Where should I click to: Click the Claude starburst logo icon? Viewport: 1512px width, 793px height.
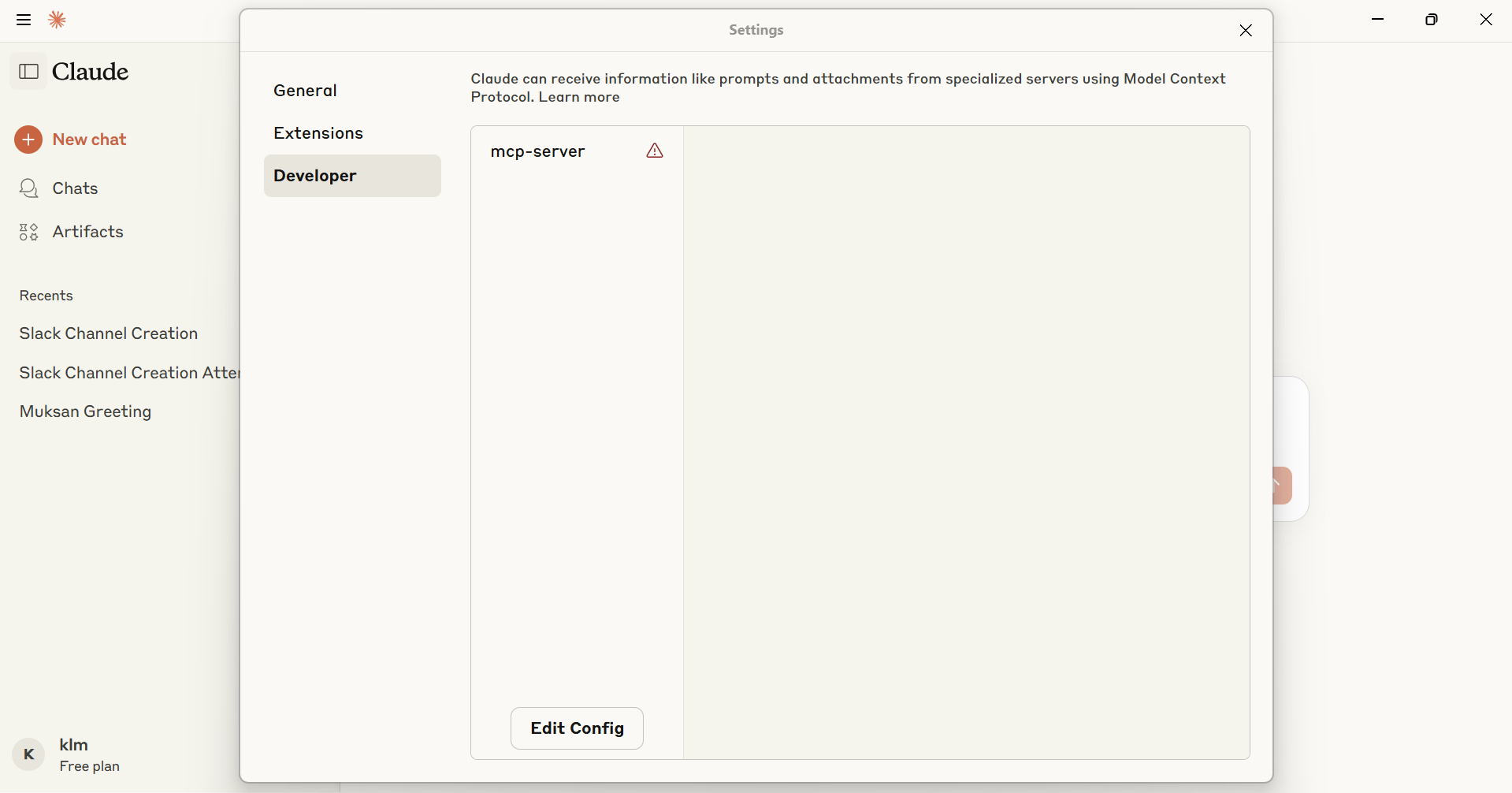tap(57, 20)
